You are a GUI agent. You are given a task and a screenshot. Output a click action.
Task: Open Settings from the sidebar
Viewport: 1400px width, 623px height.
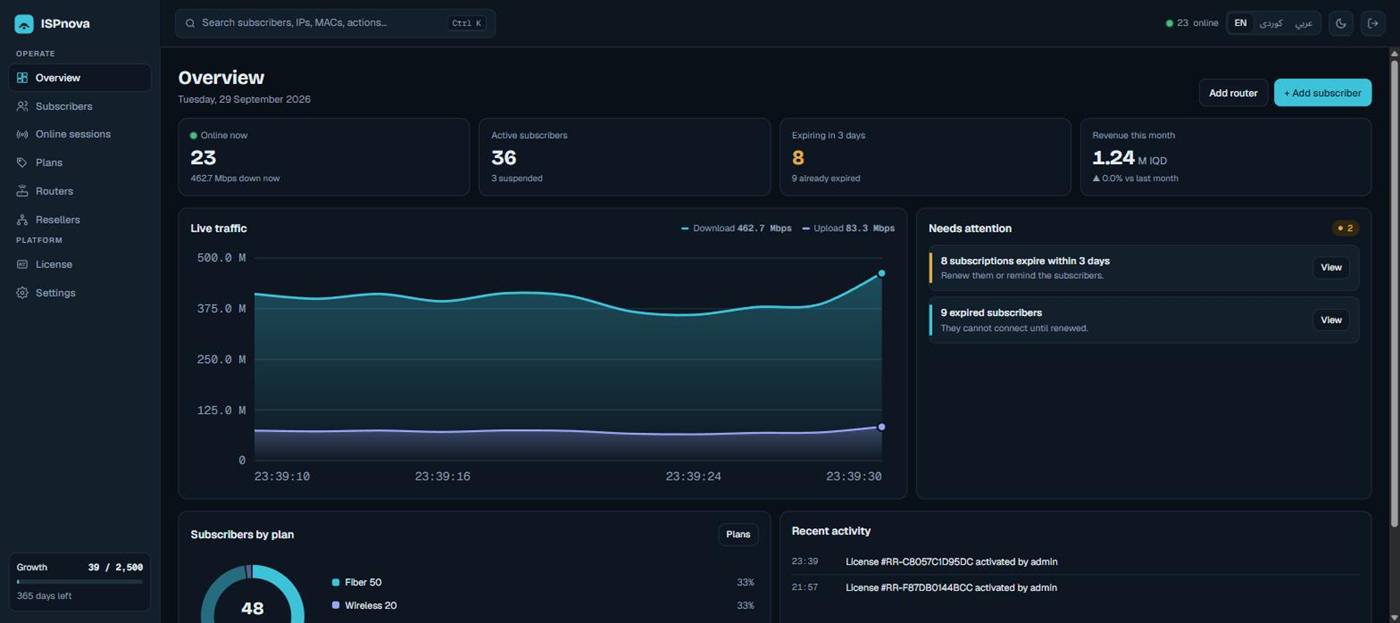point(80,293)
